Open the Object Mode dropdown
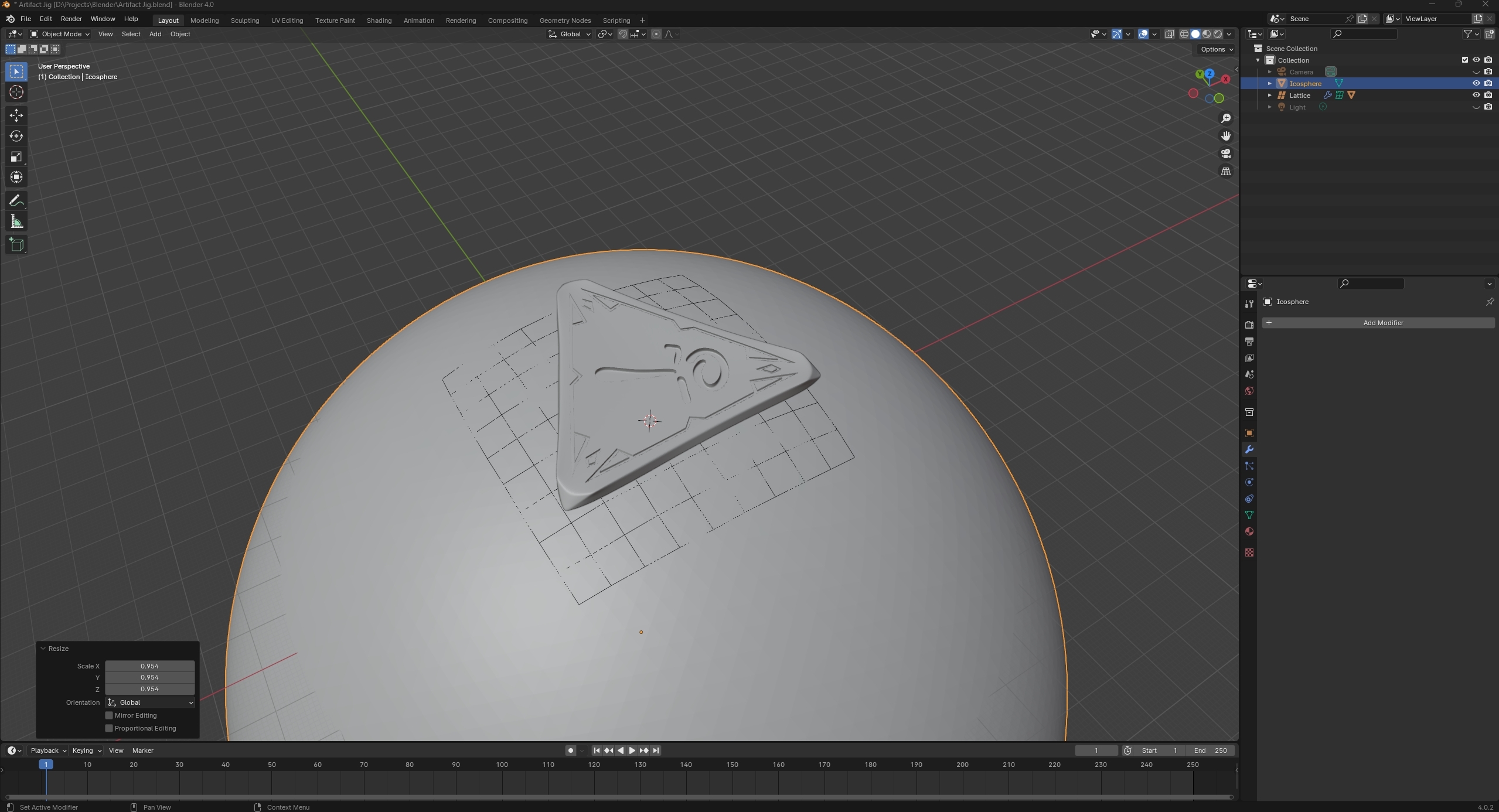The height and width of the screenshot is (812, 1499). tap(60, 34)
